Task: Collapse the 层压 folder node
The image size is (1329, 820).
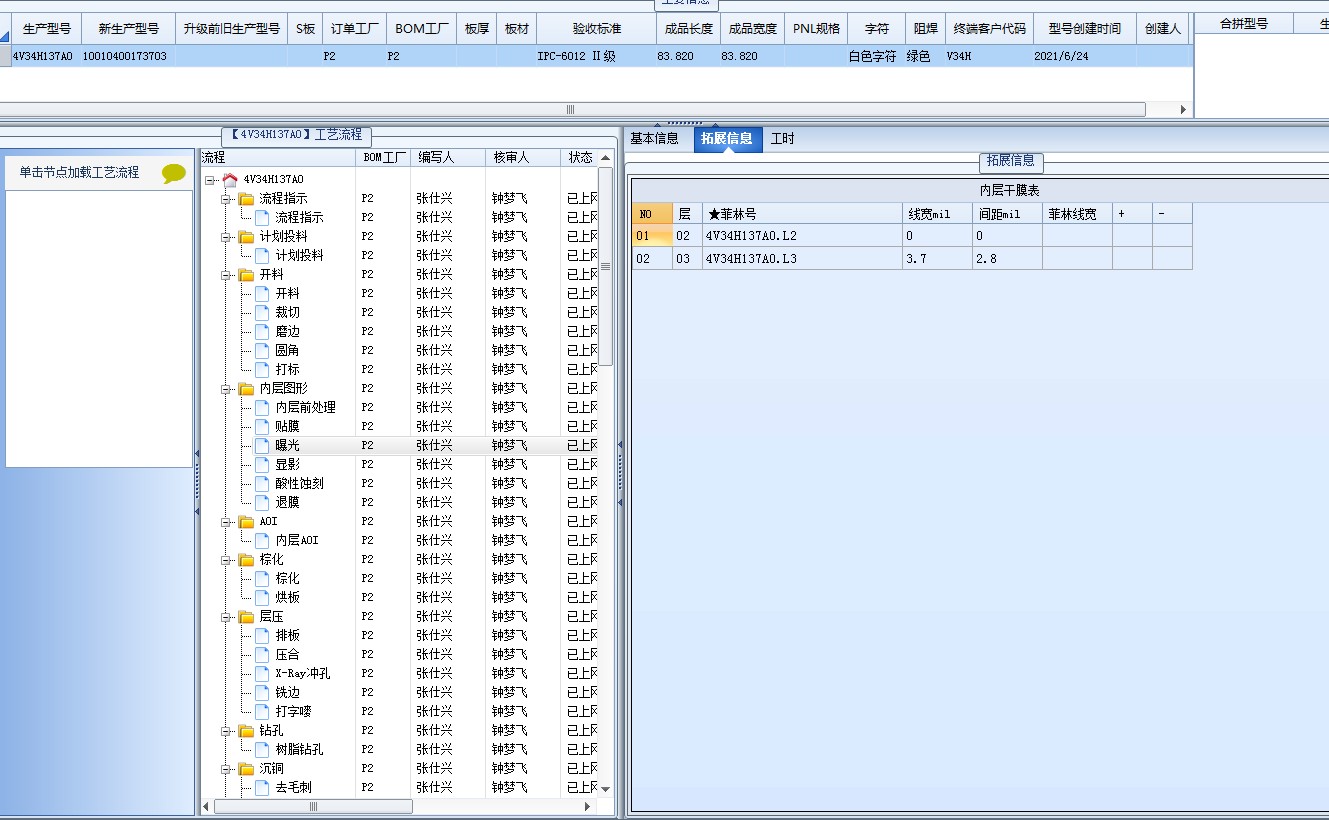Action: 227,617
